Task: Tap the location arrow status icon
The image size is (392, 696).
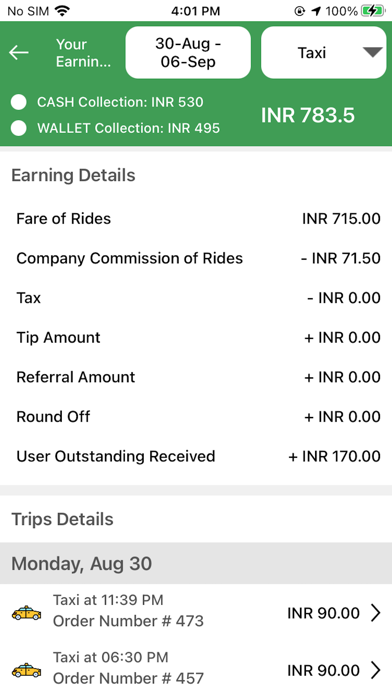Action: coord(316,11)
